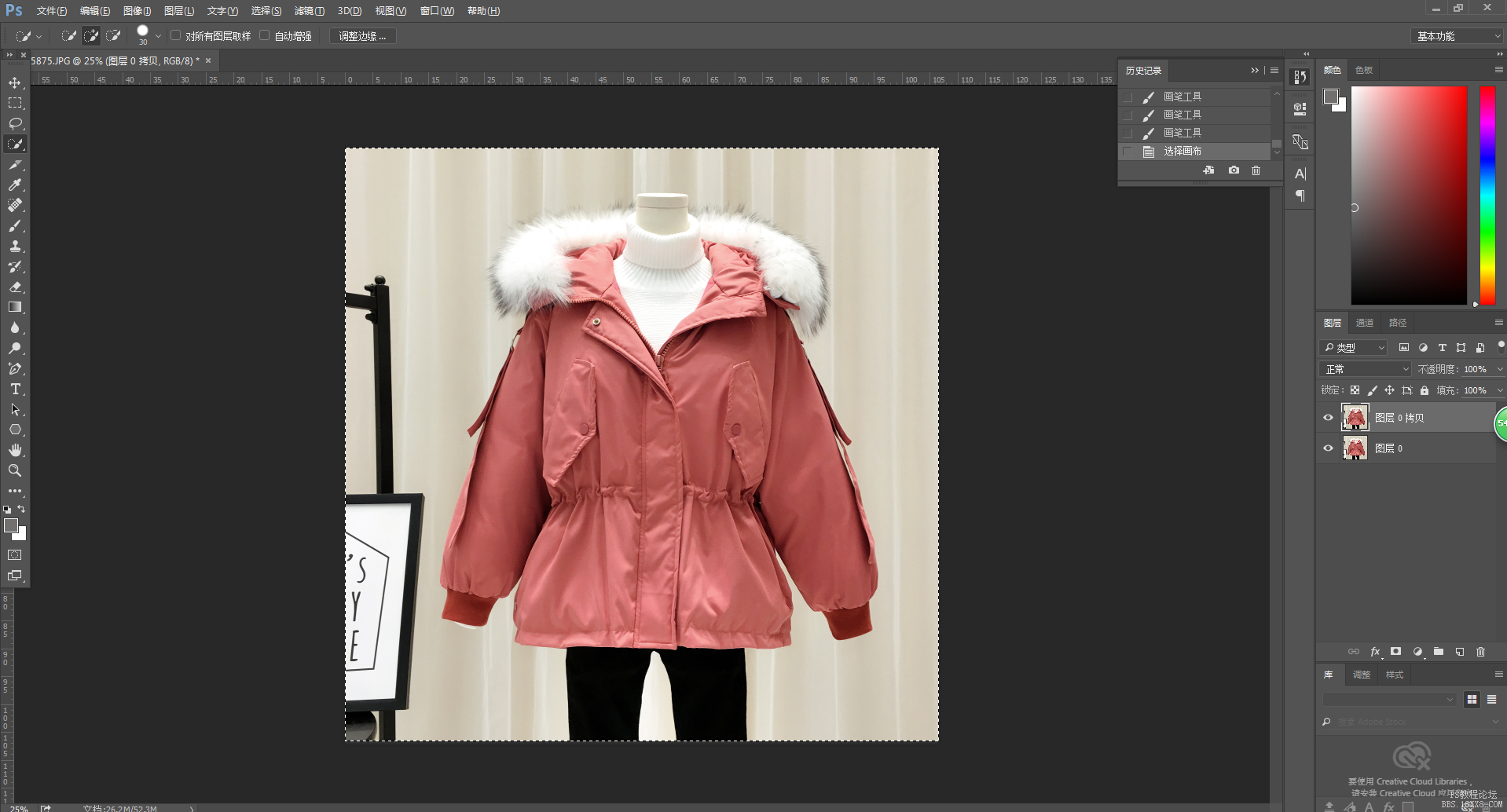Open the 选择 menu
This screenshot has height=812, width=1507.
[x=266, y=11]
